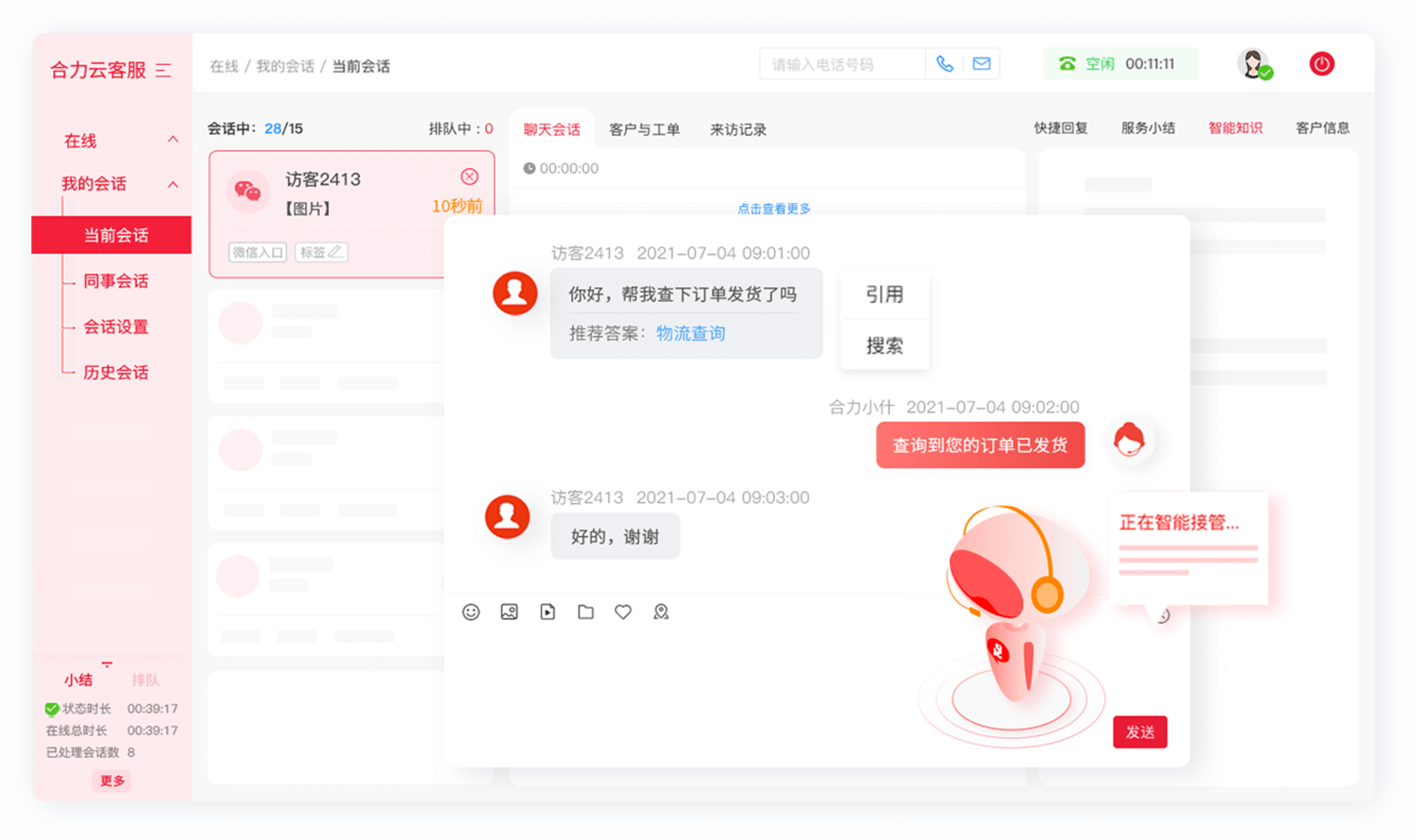Click the agent avatar with green check badge
Image resolution: width=1416 pixels, height=840 pixels.
click(1254, 63)
